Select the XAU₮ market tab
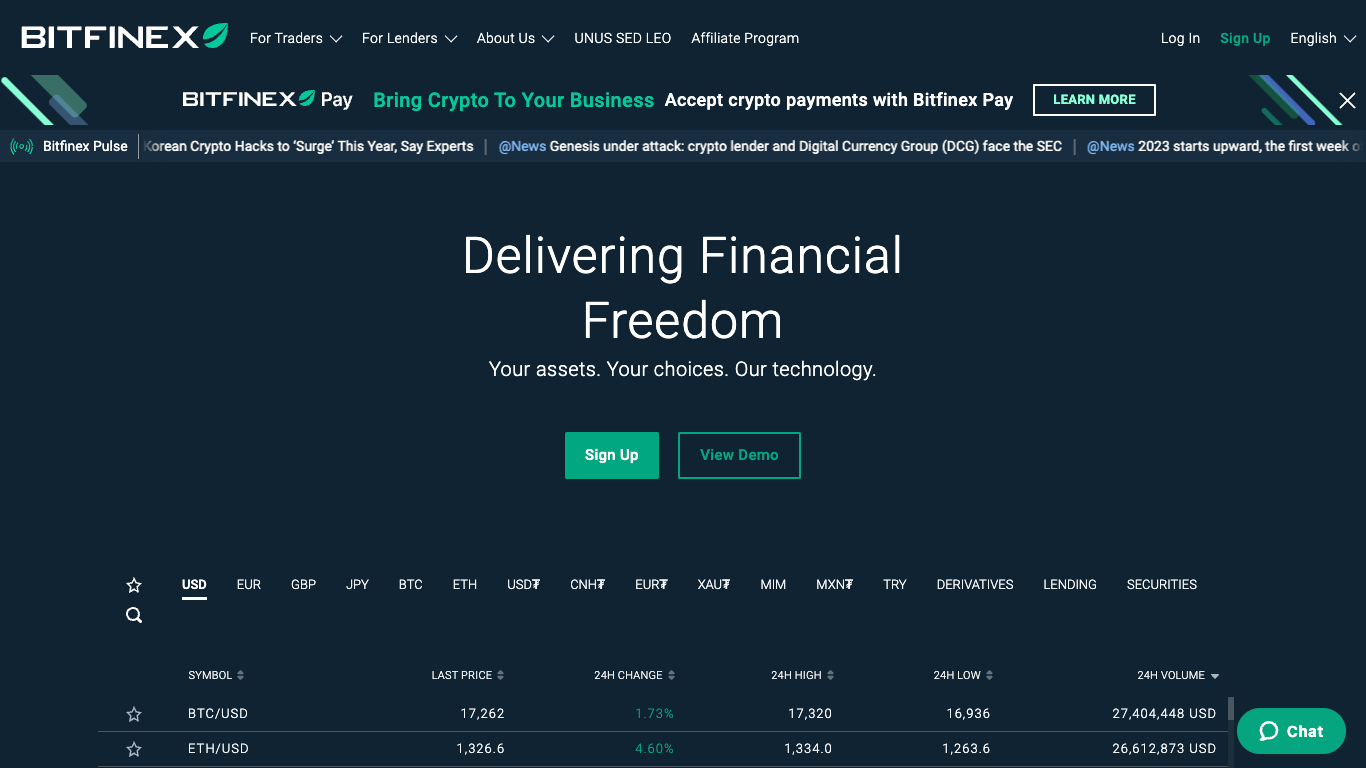Image resolution: width=1366 pixels, height=768 pixels. [714, 585]
